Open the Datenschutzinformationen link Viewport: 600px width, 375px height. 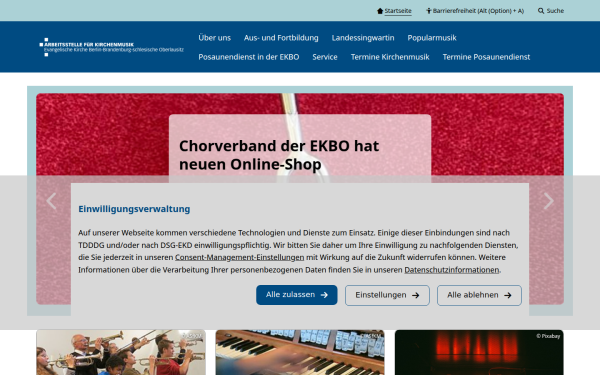(x=452, y=270)
